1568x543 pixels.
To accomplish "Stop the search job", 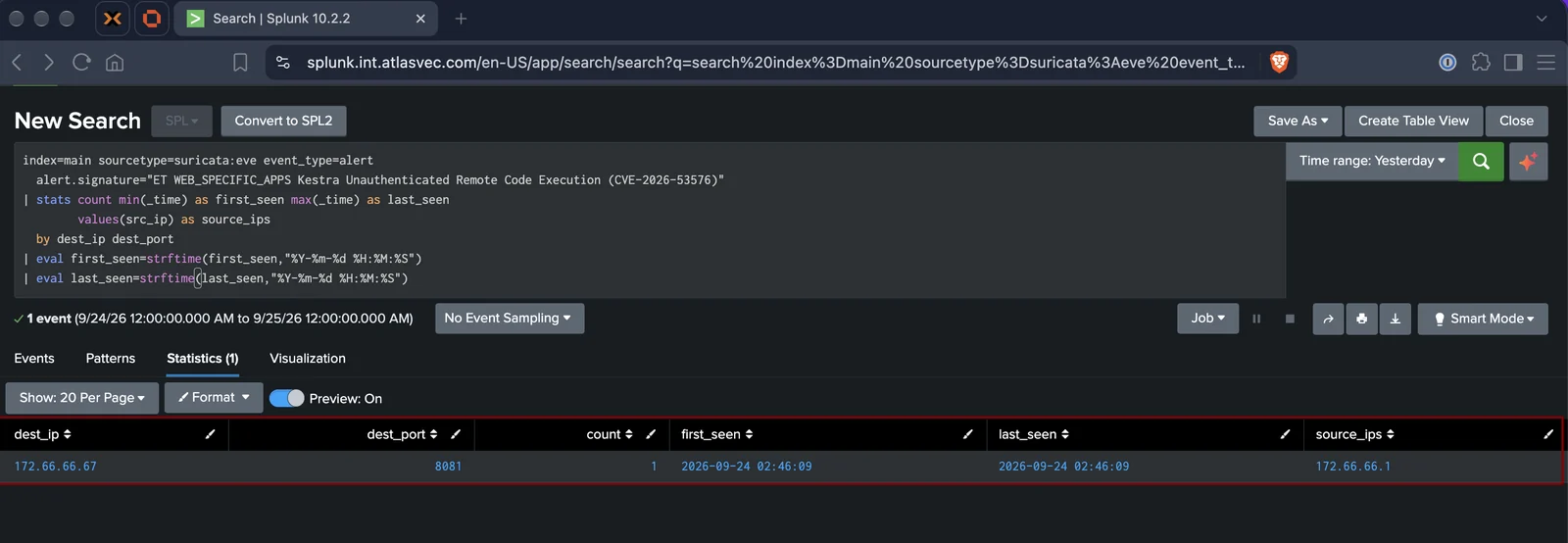I will point(1290,319).
